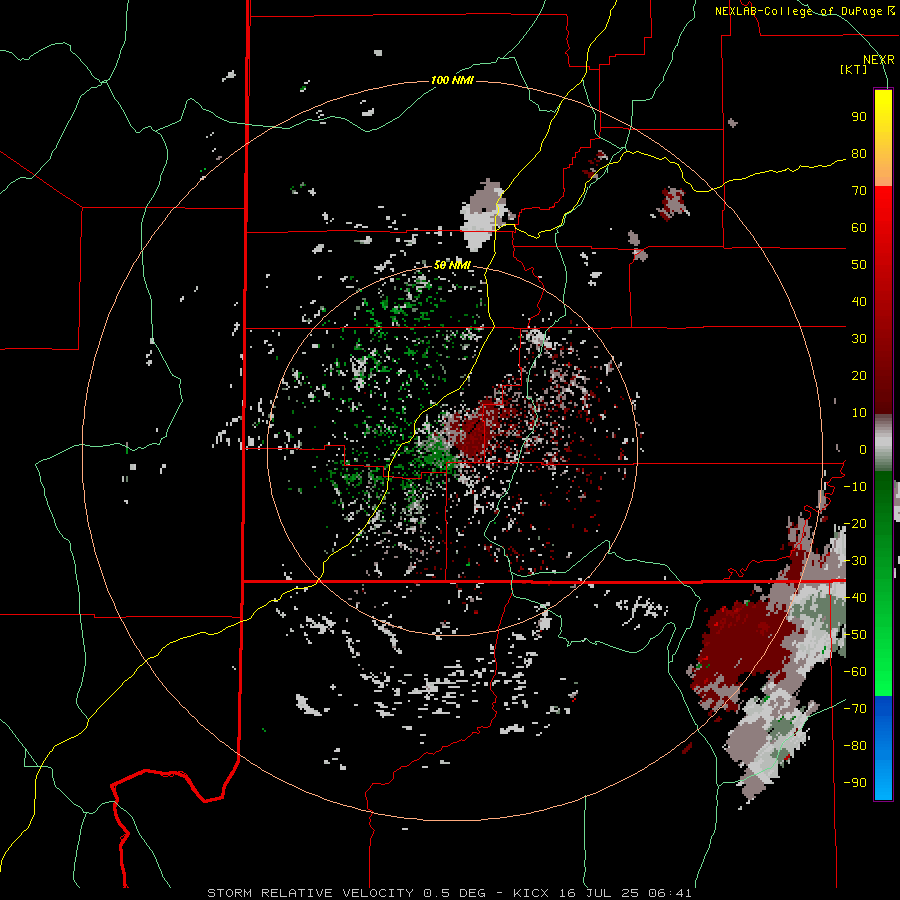Click the Storm Relative Velocity caption at bottom

[449, 893]
